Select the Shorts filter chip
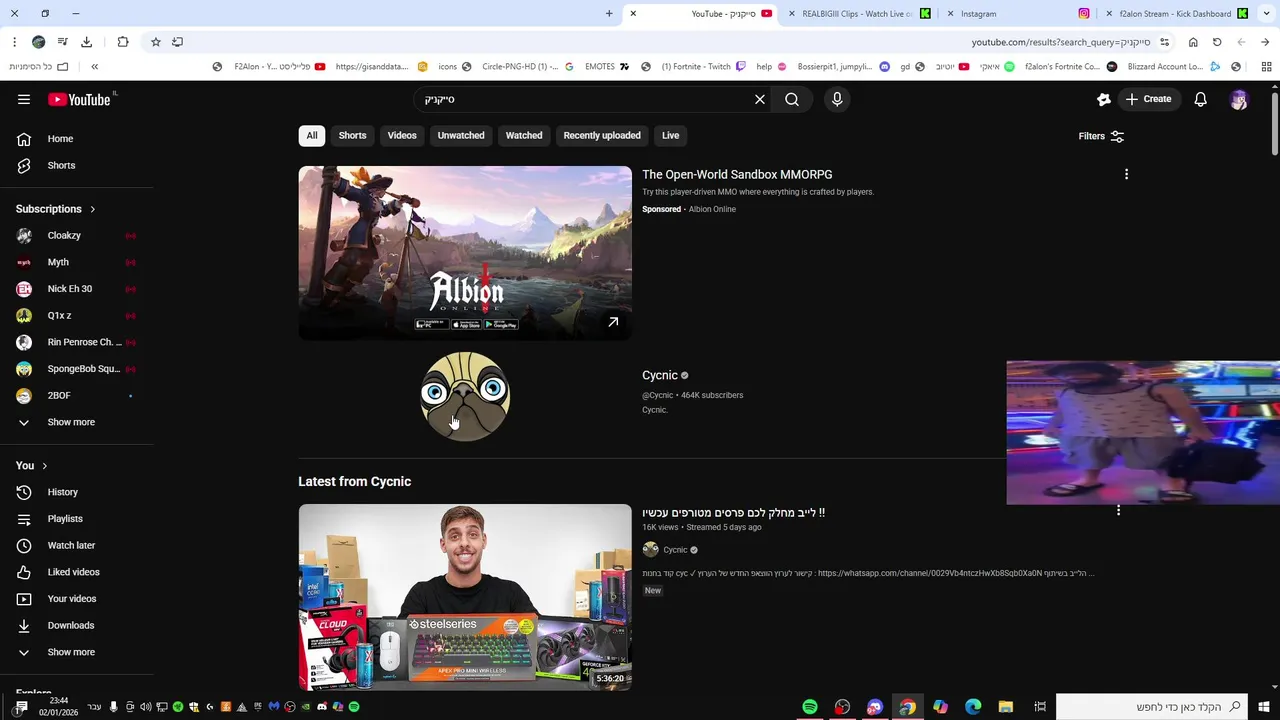1280x720 pixels. [x=352, y=135]
